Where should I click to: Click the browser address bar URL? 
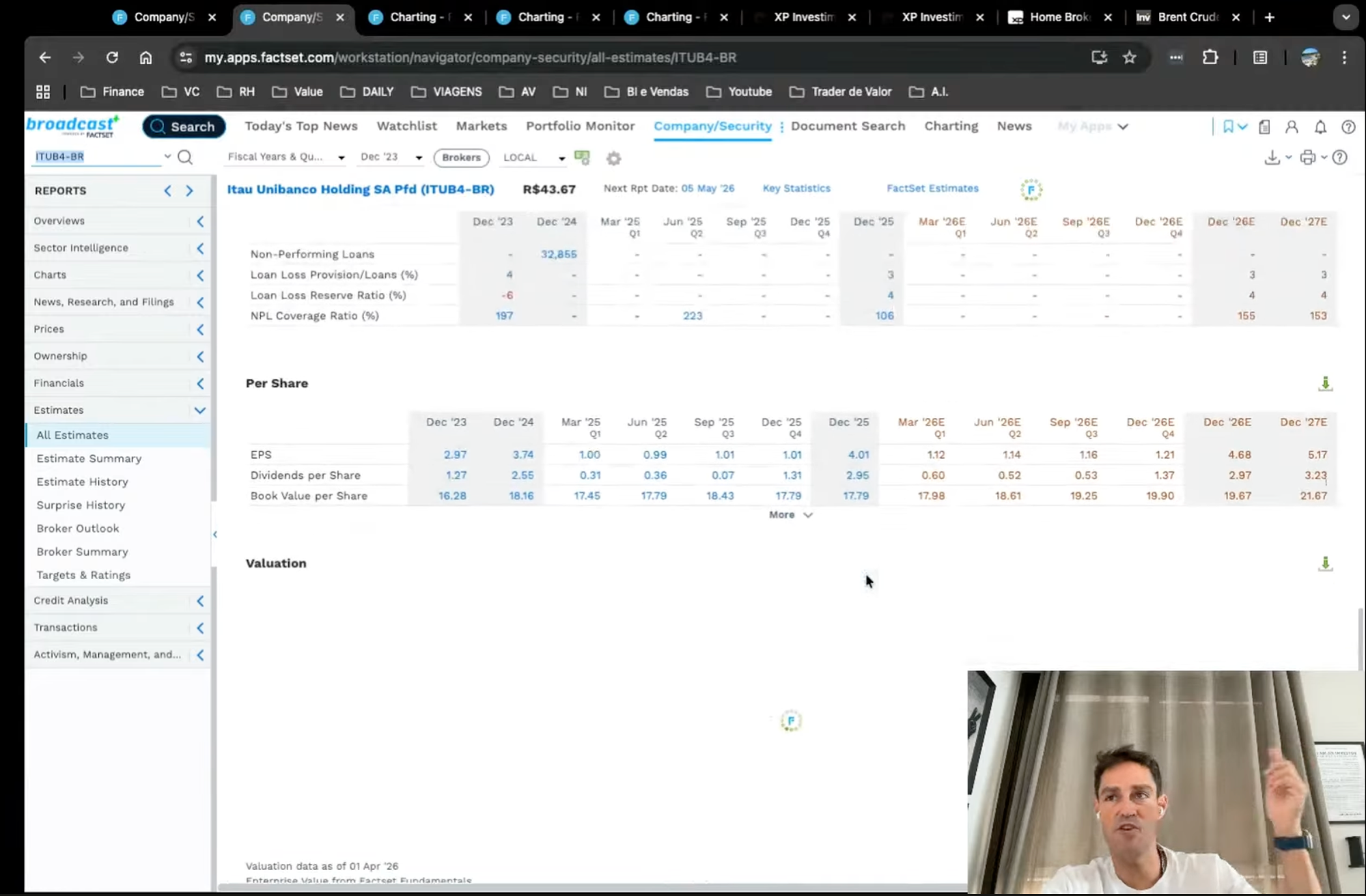tap(470, 57)
